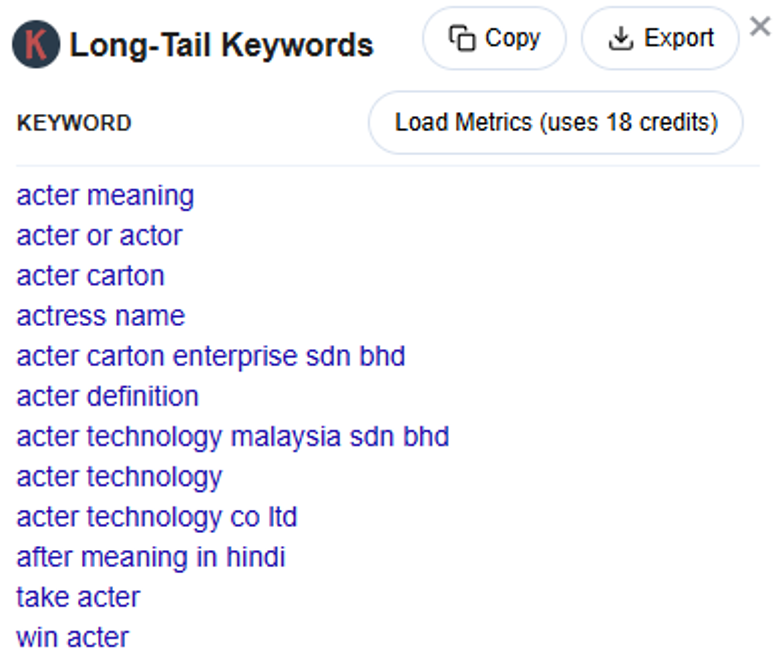This screenshot has width=778, height=651.
Task: Close the Long-Tail Keywords panel
Action: [x=760, y=27]
